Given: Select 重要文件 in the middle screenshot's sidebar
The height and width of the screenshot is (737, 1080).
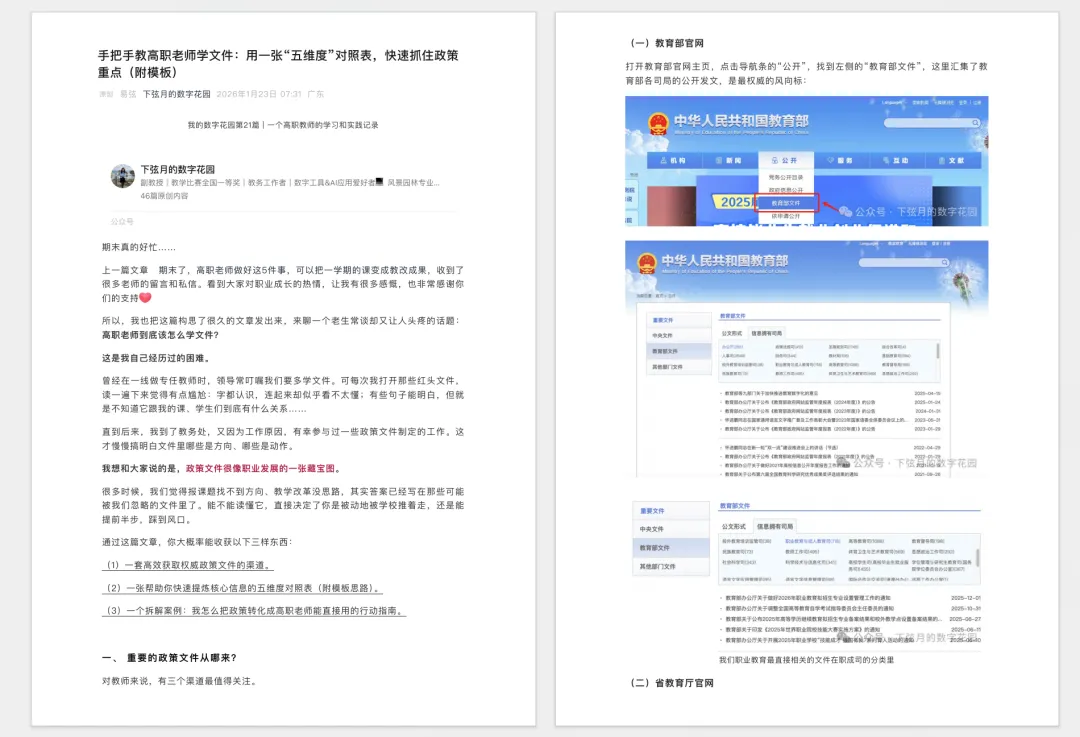Looking at the screenshot, I should click(678, 320).
